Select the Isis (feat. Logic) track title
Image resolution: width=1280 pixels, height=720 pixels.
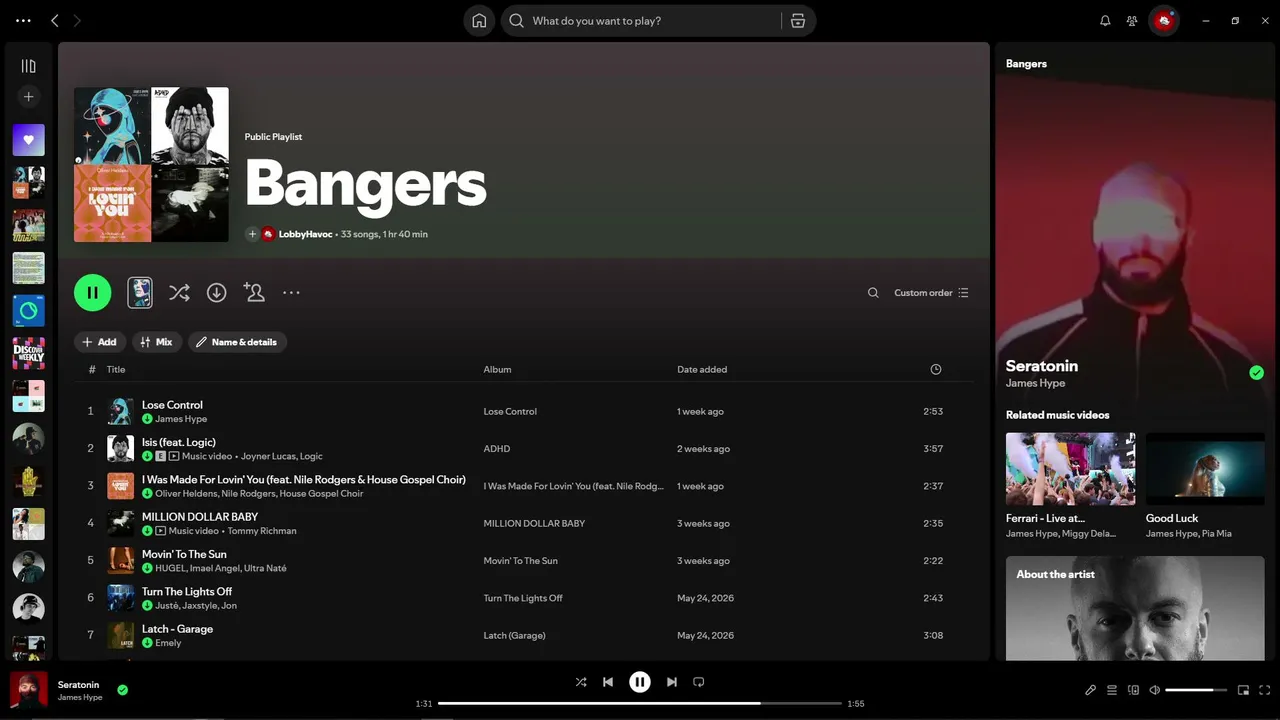point(179,442)
